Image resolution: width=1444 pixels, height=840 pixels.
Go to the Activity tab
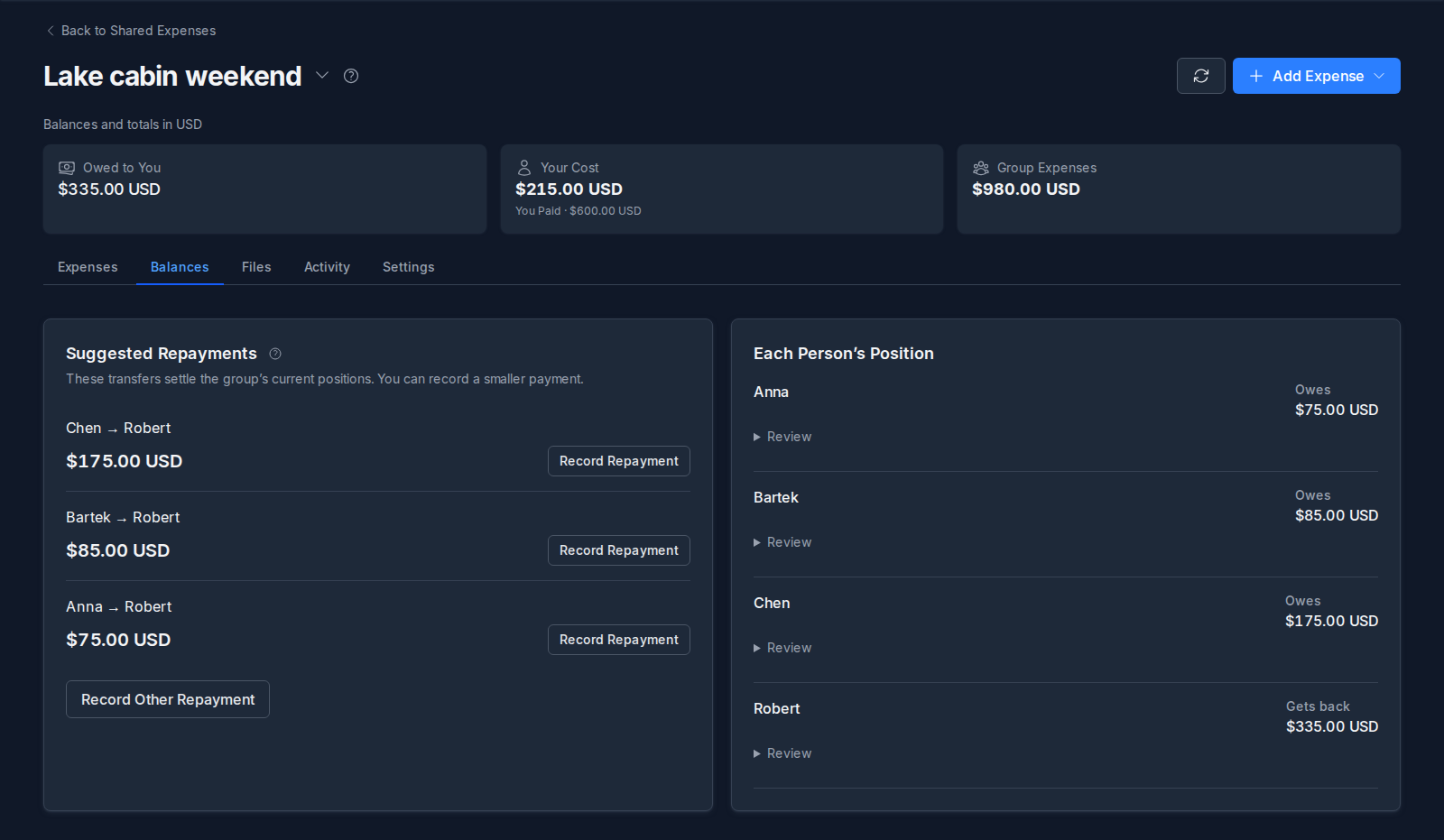pos(327,267)
